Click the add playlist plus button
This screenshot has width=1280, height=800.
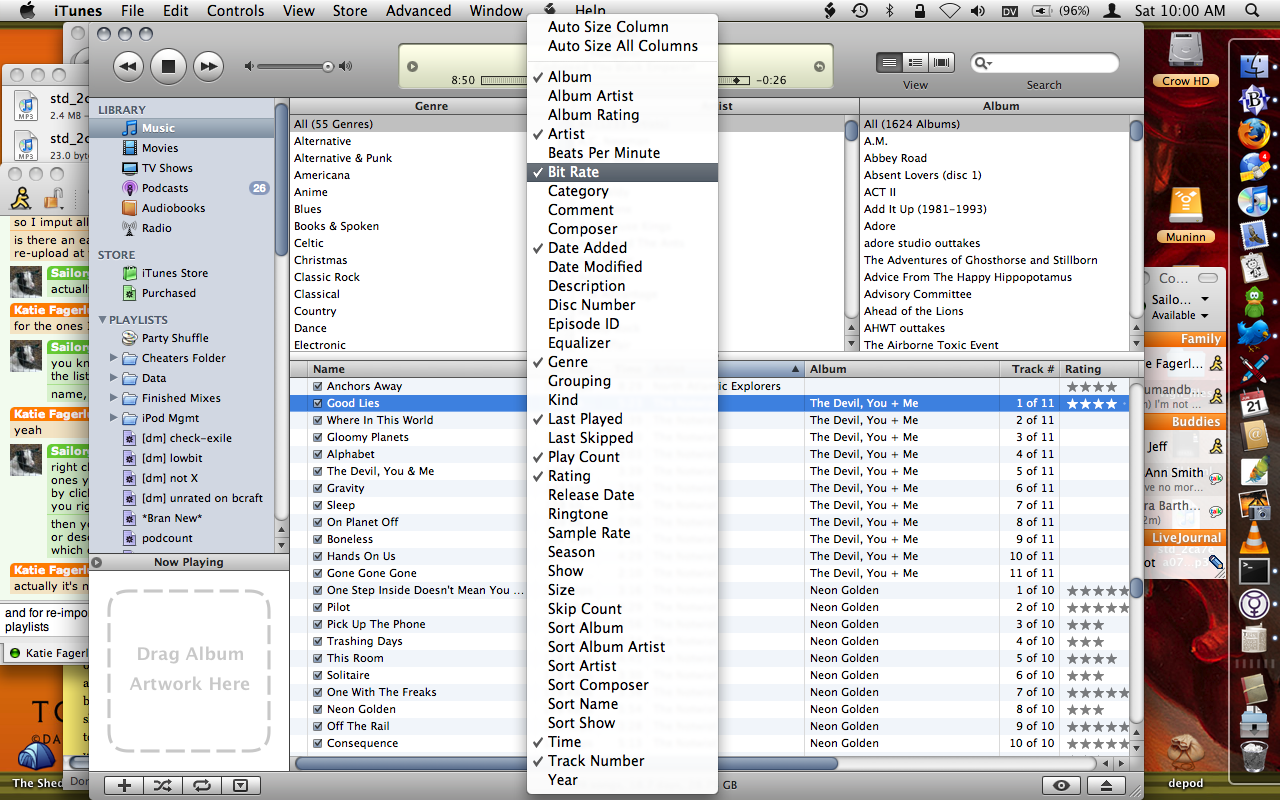(124, 786)
